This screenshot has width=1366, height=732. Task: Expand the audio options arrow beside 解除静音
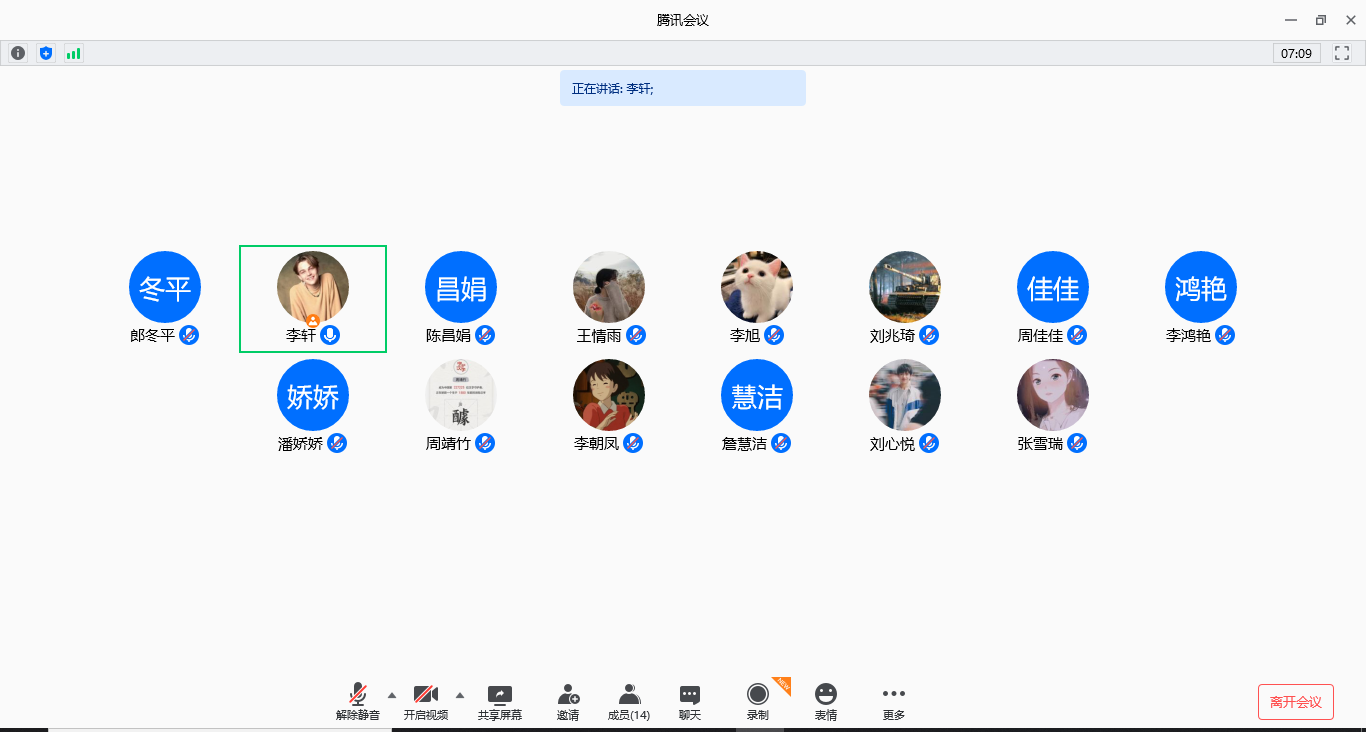tap(391, 694)
